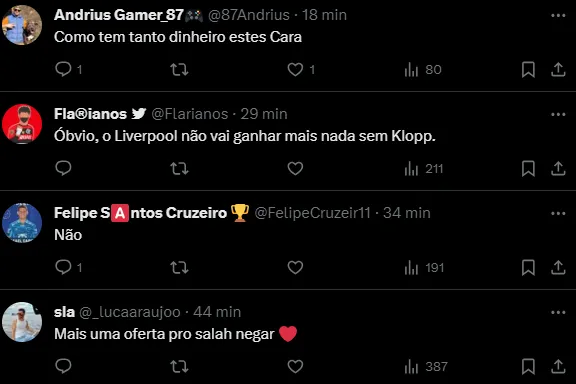Like the Flarianos tweet about Klopp
This screenshot has height=384, width=576.
tap(295, 168)
